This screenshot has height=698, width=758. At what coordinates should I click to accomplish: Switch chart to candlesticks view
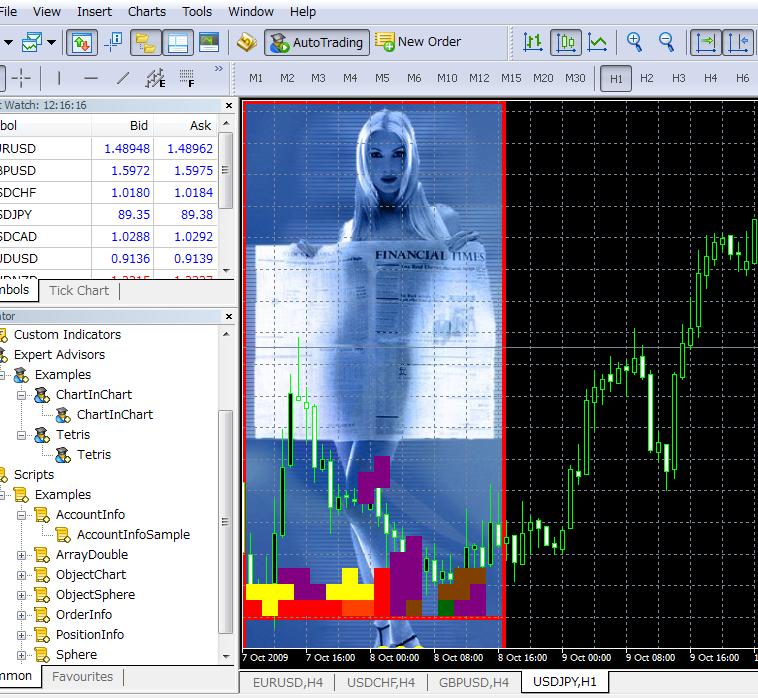coord(565,43)
